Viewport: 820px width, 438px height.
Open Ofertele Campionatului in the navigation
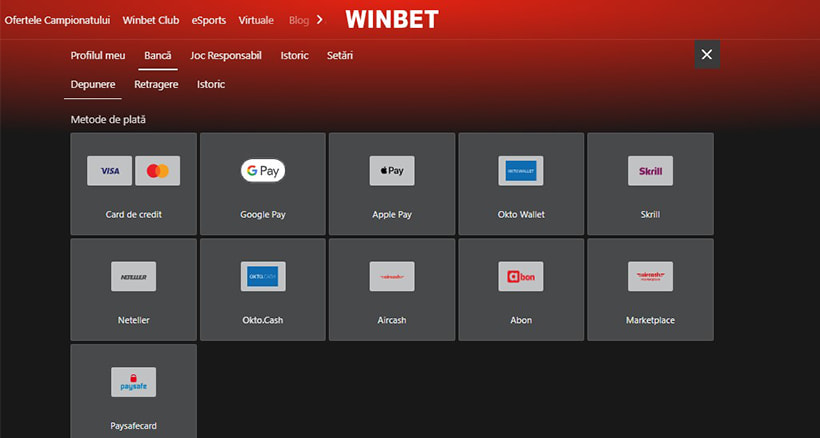(58, 20)
